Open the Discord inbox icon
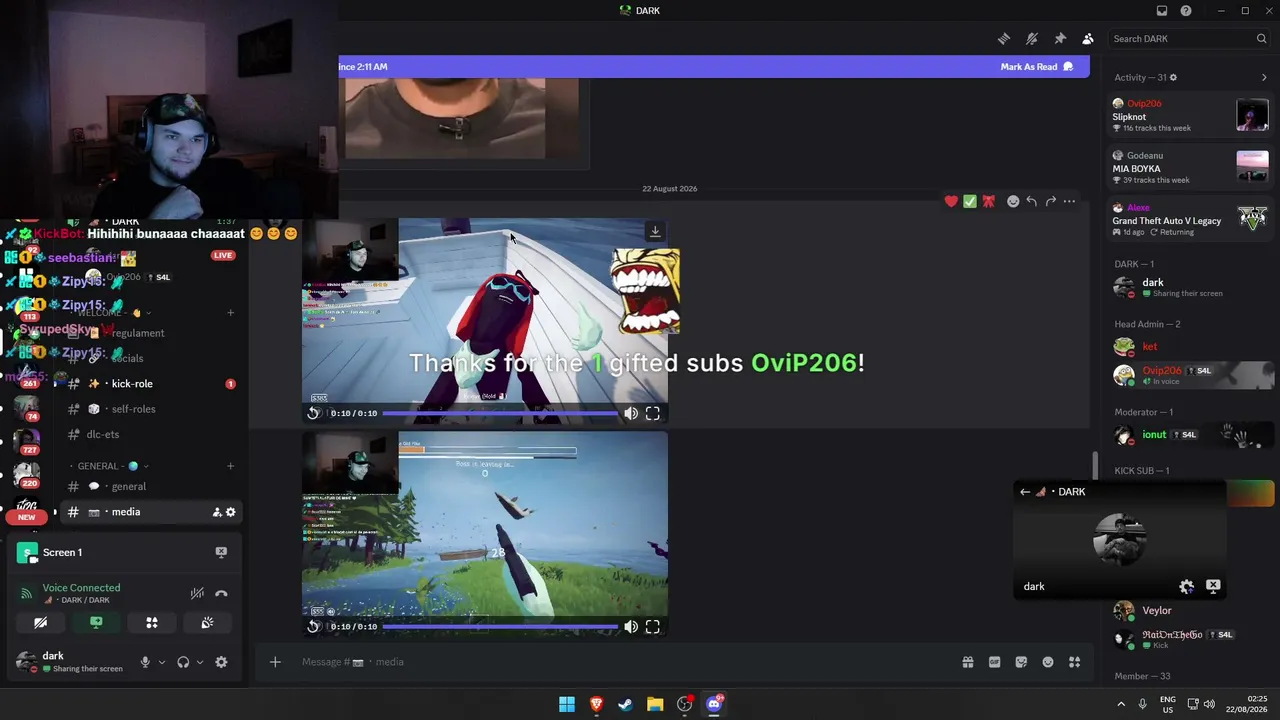The height and width of the screenshot is (720, 1280). click(1162, 11)
